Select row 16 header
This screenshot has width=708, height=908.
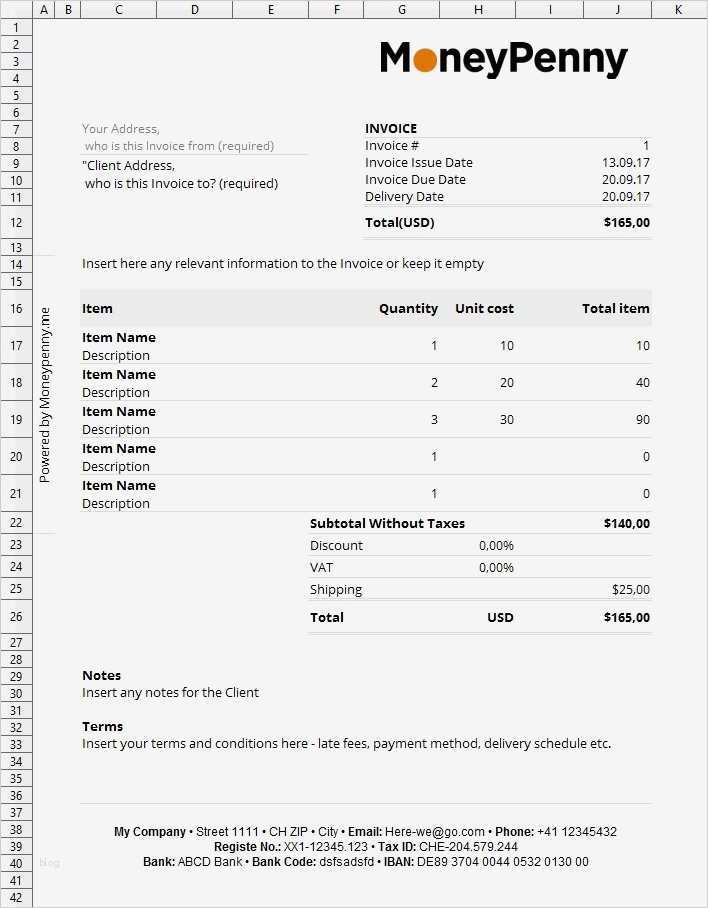(x=16, y=308)
